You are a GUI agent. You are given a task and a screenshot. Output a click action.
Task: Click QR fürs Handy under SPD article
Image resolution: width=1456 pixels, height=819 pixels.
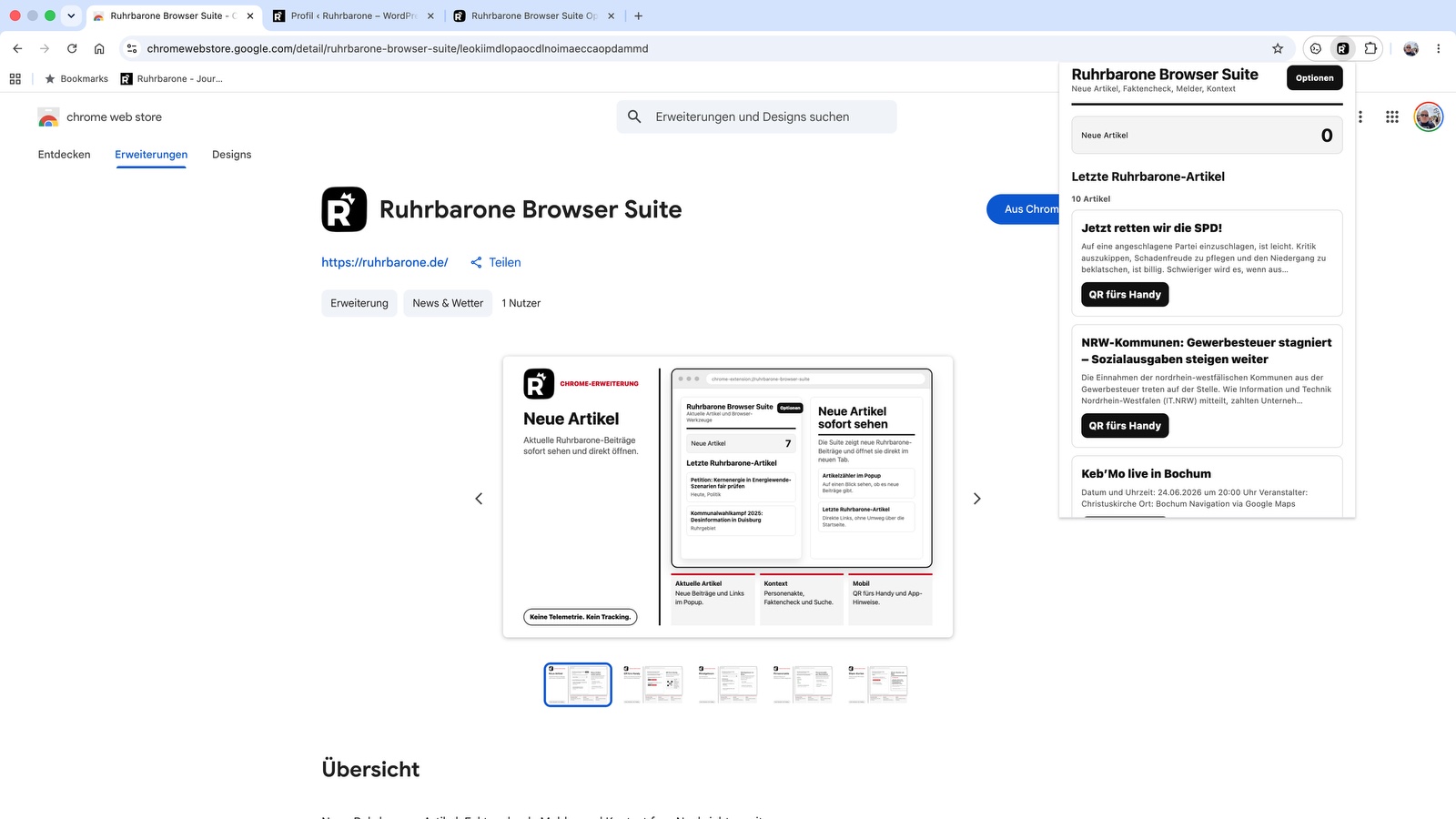tap(1125, 295)
